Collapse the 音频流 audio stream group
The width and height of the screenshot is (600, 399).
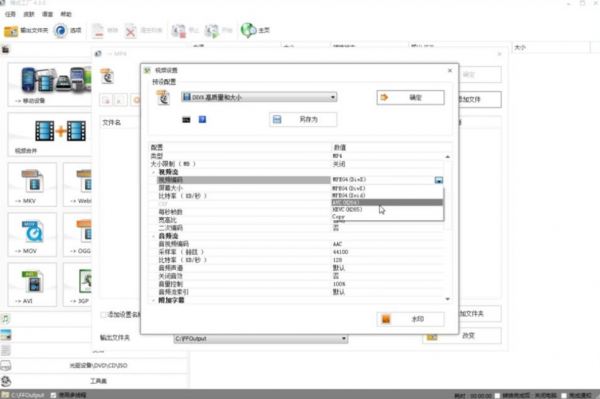[153, 236]
